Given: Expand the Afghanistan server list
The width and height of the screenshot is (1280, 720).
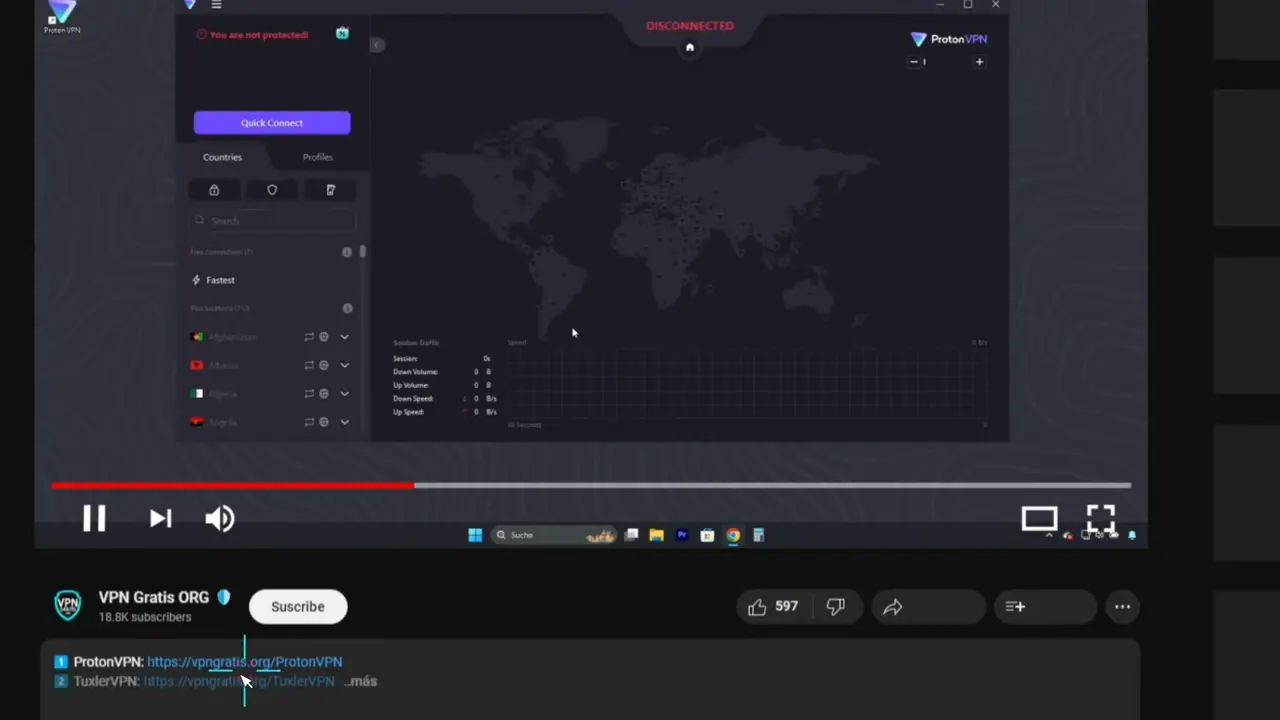Looking at the screenshot, I should tap(344, 337).
